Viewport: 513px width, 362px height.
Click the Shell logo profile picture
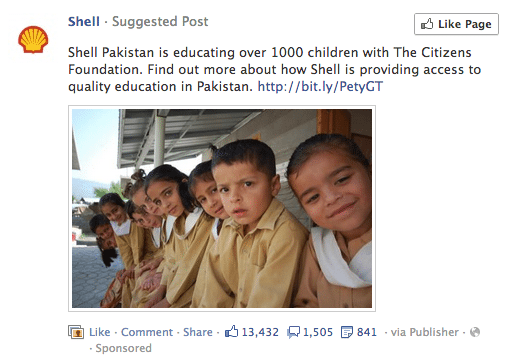(x=33, y=39)
